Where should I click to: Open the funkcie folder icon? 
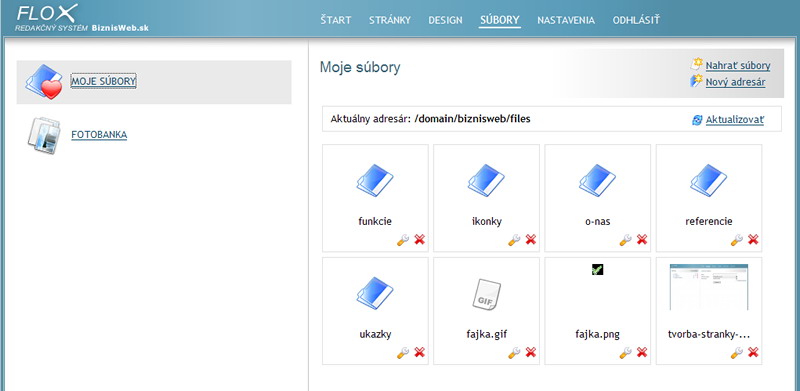pos(375,181)
